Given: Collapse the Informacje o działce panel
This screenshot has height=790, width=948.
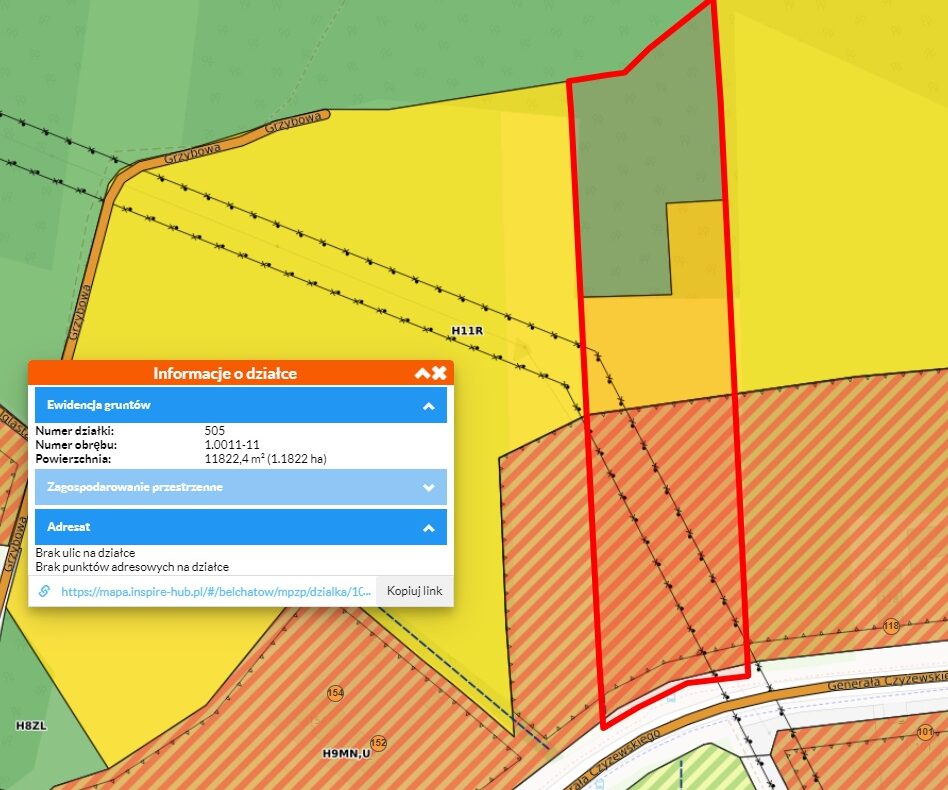Looking at the screenshot, I should (422, 373).
